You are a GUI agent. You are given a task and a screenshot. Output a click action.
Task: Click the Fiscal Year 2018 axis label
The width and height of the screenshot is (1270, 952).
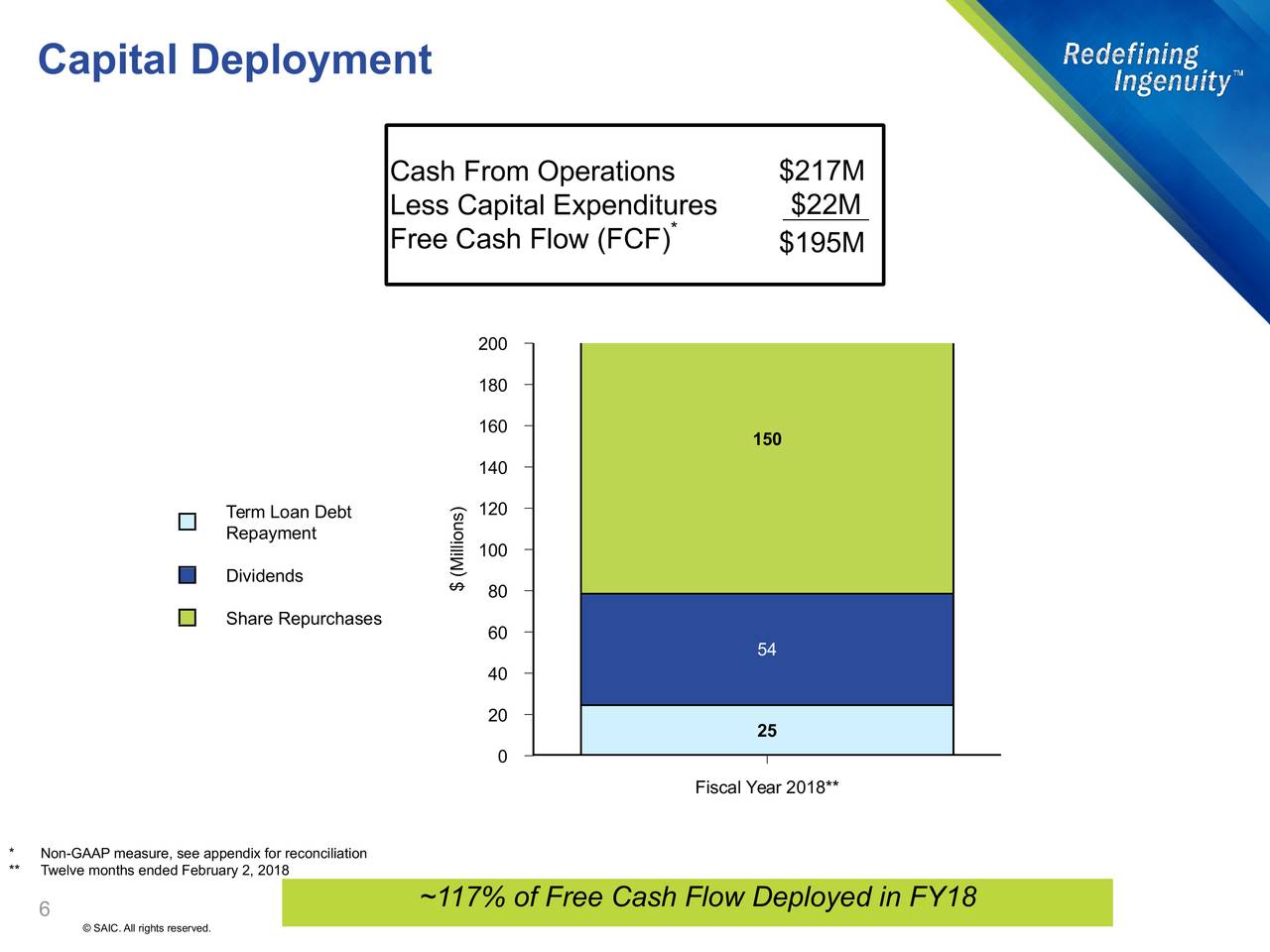pos(766,787)
